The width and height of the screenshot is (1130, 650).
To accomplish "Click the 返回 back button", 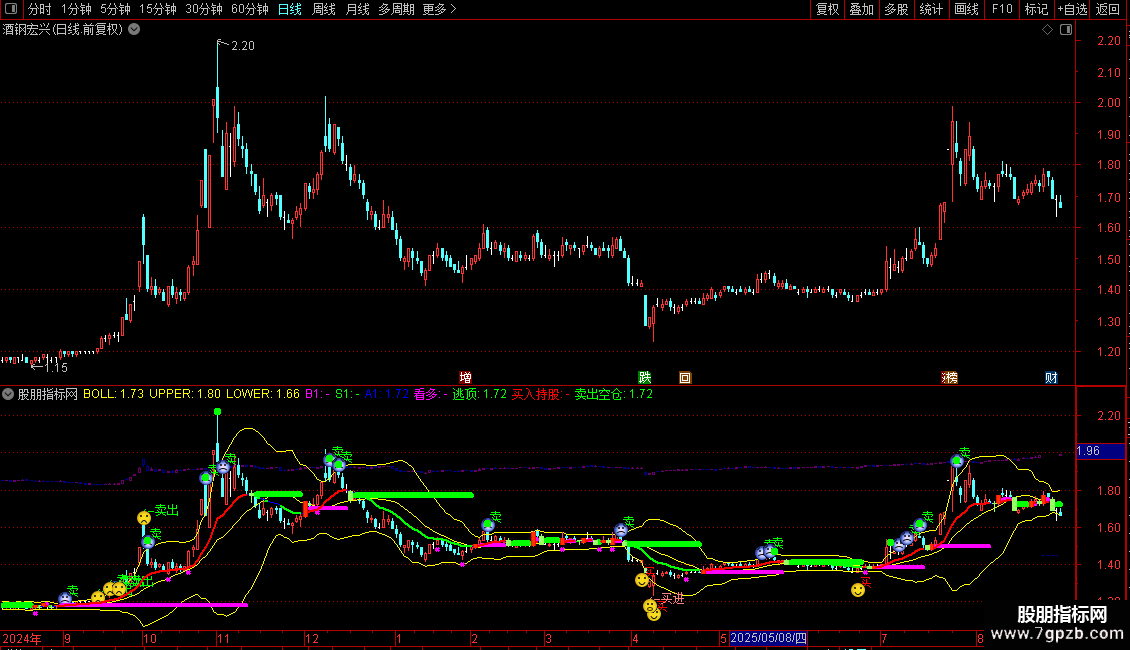I will click(x=1108, y=9).
